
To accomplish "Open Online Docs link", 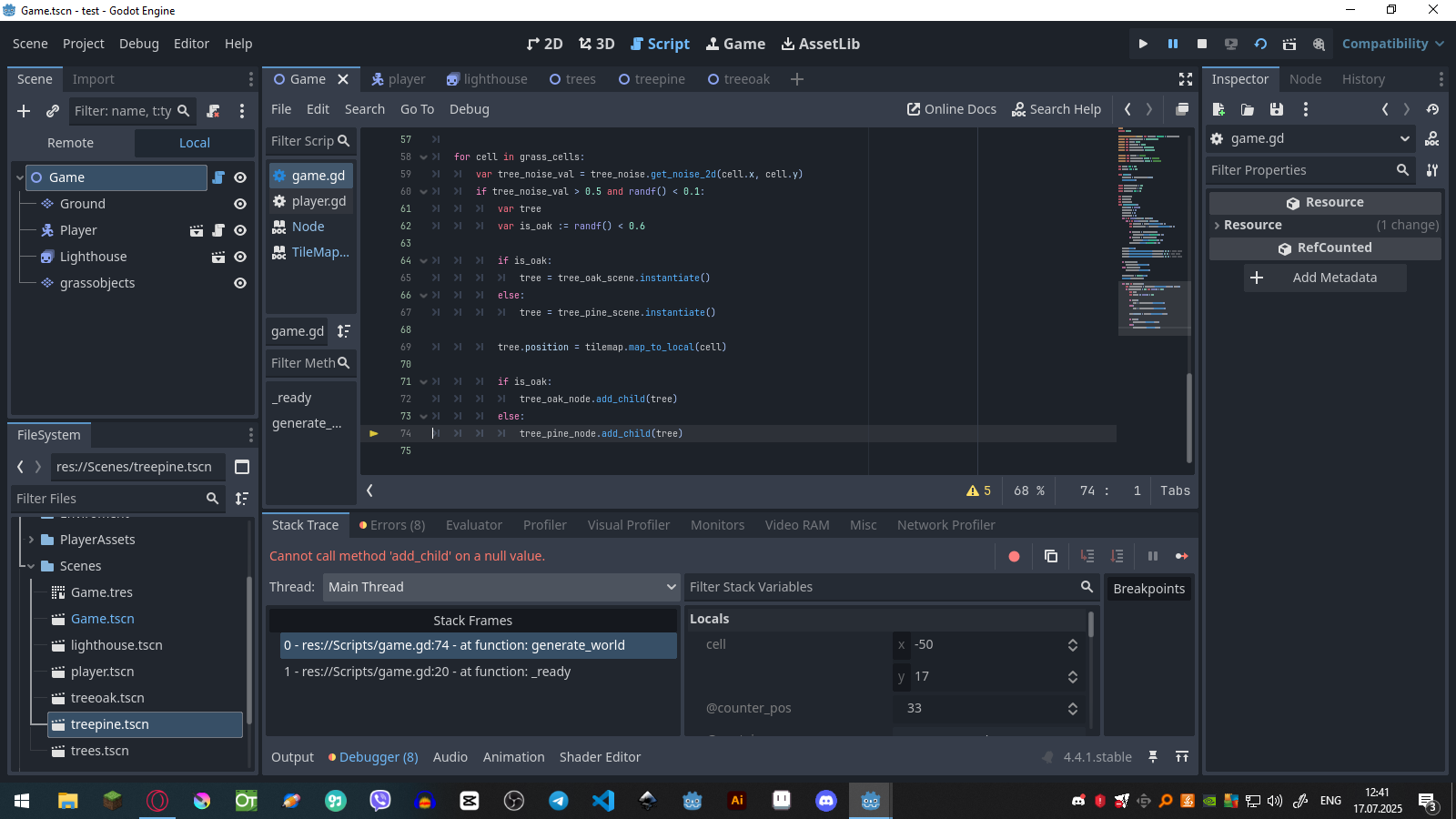I will click(952, 109).
